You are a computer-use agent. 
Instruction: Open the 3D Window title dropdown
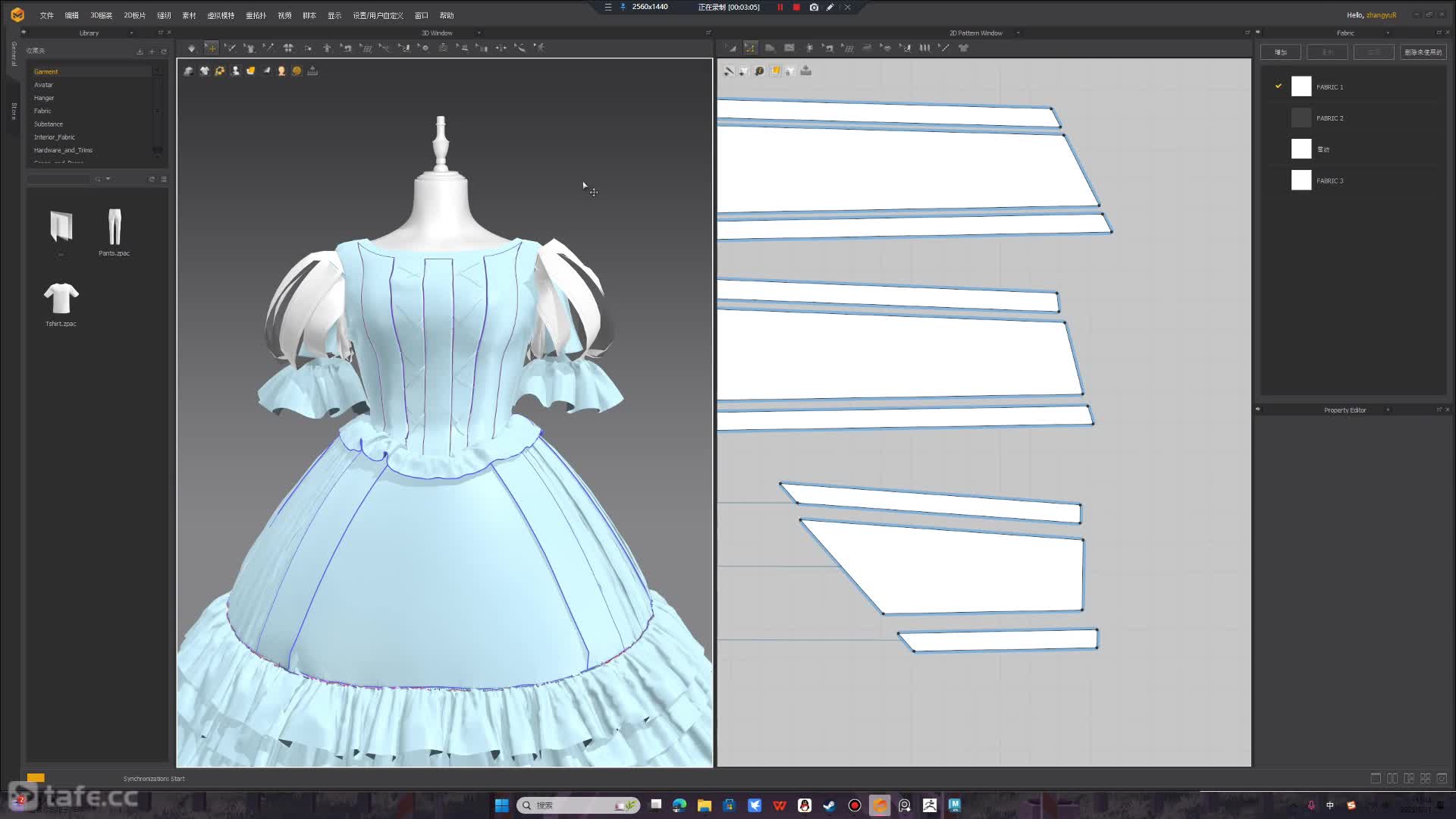click(479, 33)
